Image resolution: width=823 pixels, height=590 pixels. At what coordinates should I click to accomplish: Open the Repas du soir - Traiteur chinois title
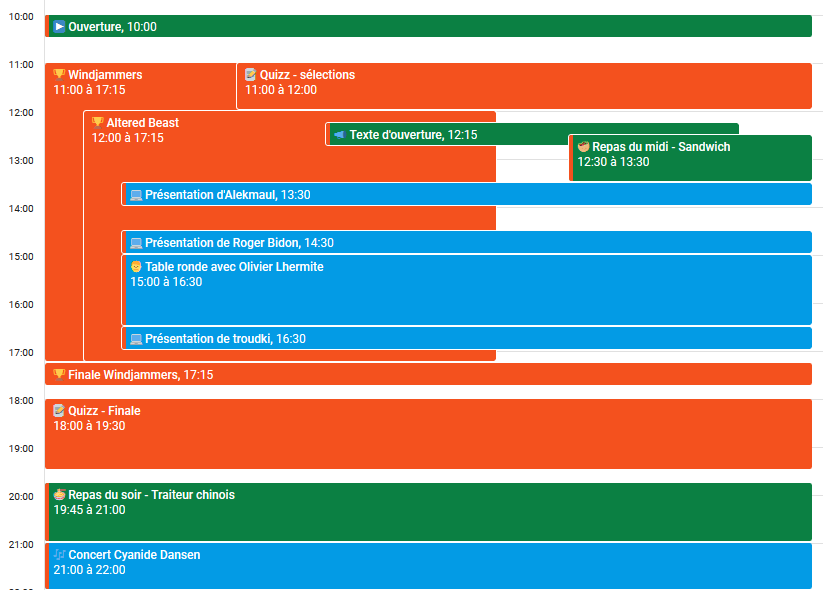pyautogui.click(x=151, y=495)
